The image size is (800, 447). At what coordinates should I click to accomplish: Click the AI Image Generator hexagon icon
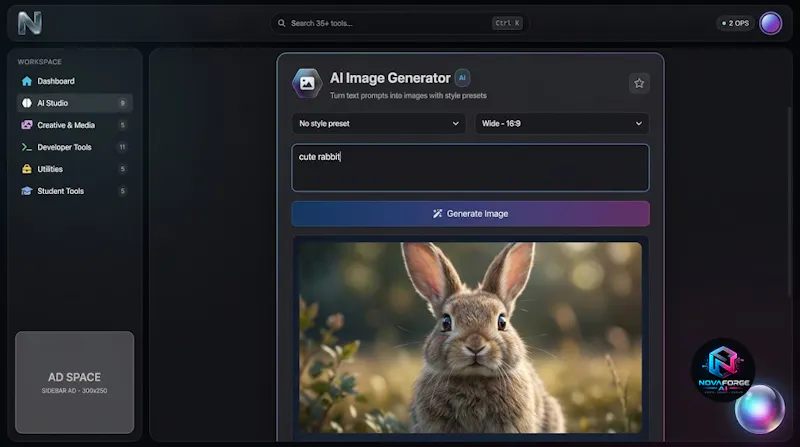307,83
